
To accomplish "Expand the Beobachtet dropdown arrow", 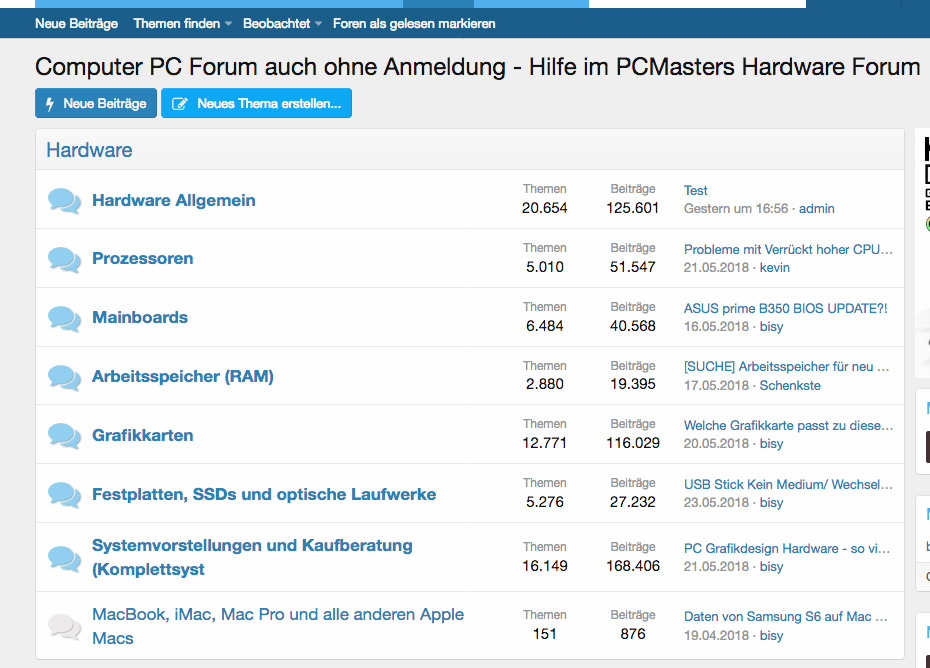I will [x=319, y=24].
